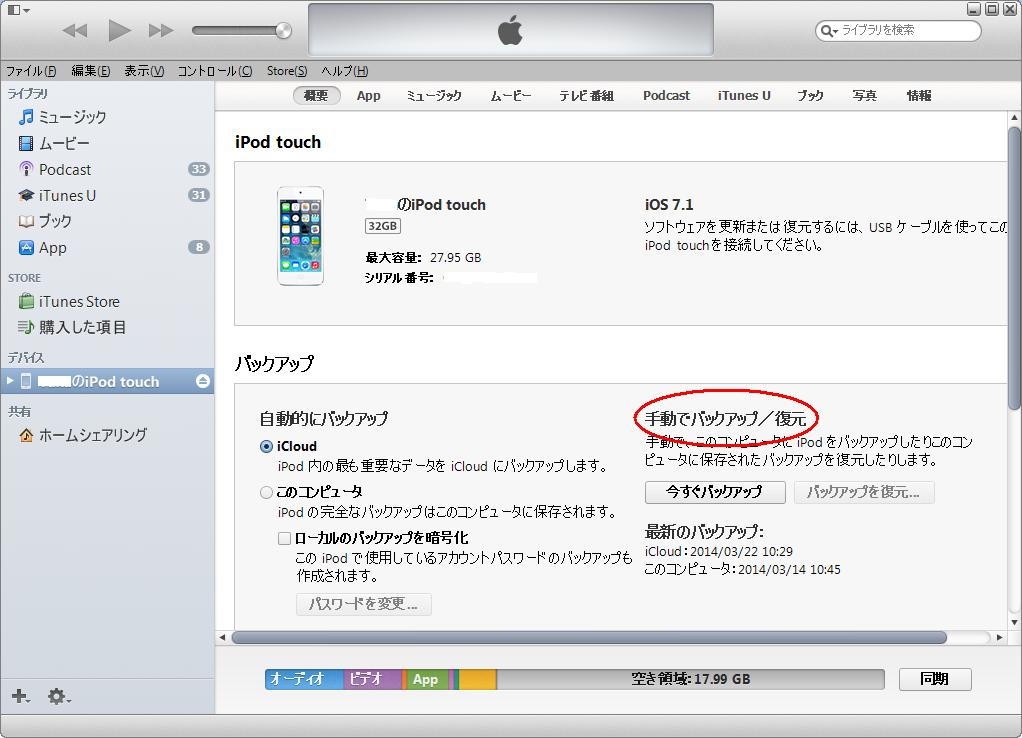Open the window menu icon at top-left corner
Image resolution: width=1022 pixels, height=738 pixels.
pos(18,10)
